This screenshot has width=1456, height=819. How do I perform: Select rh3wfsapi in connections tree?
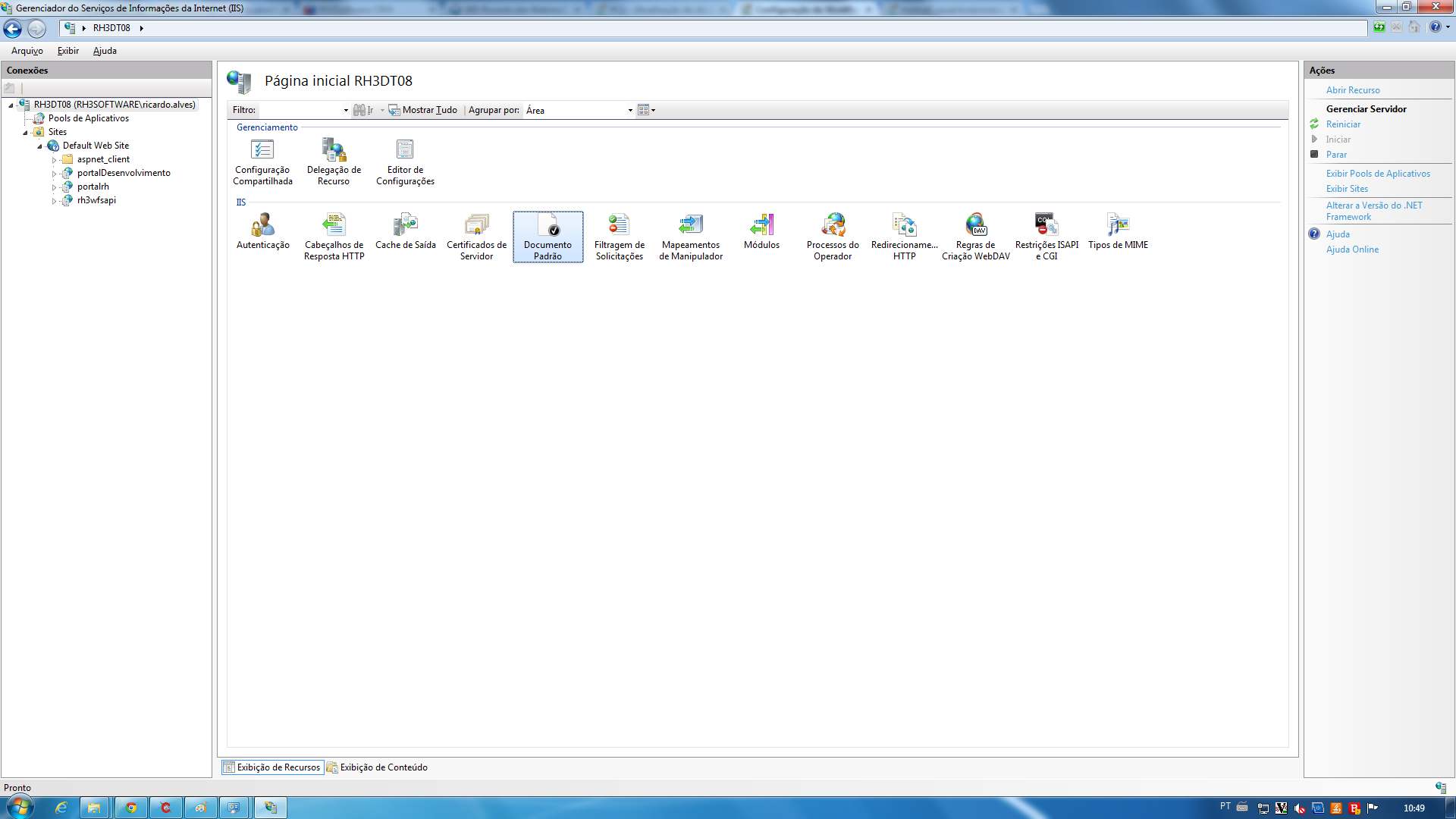[96, 200]
